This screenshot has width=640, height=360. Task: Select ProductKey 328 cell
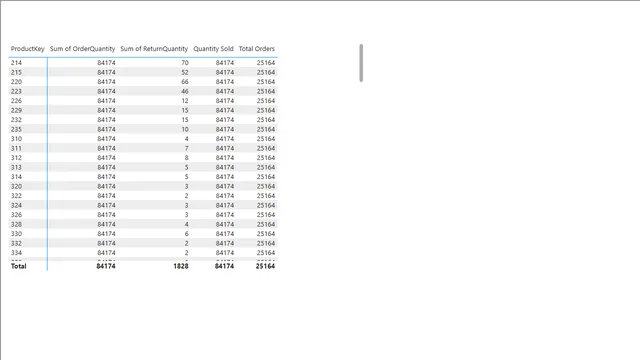click(16, 224)
